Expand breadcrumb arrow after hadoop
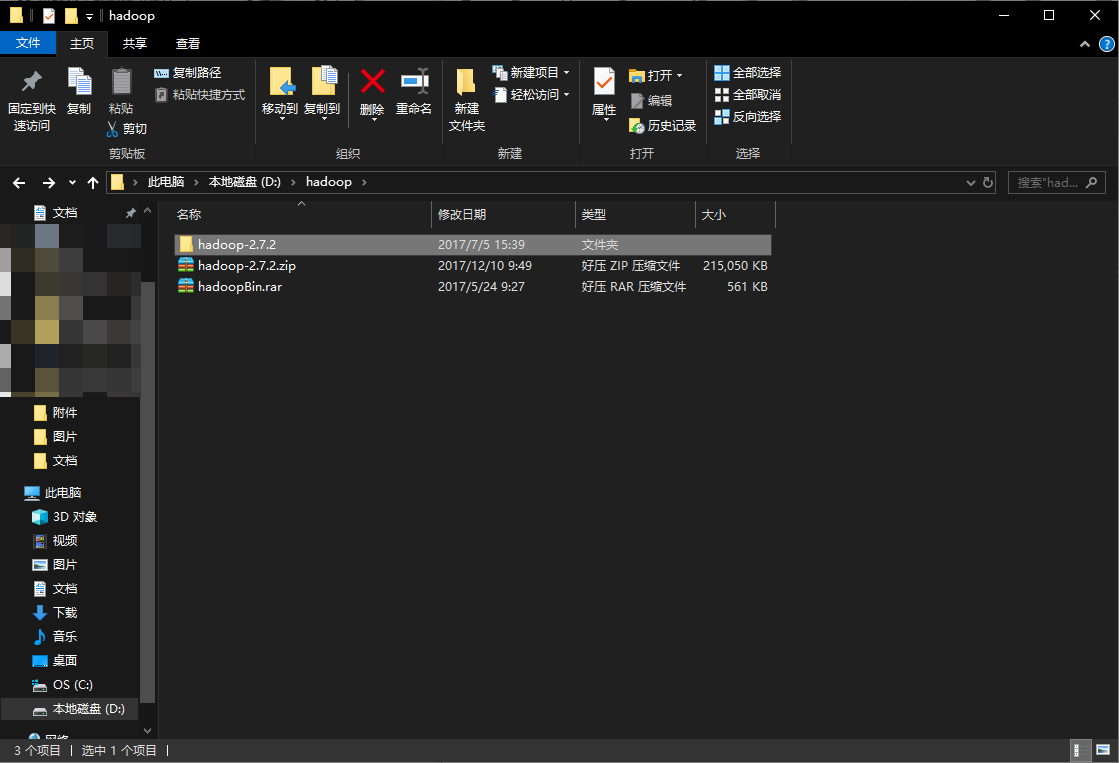Image resolution: width=1119 pixels, height=763 pixels. (364, 183)
